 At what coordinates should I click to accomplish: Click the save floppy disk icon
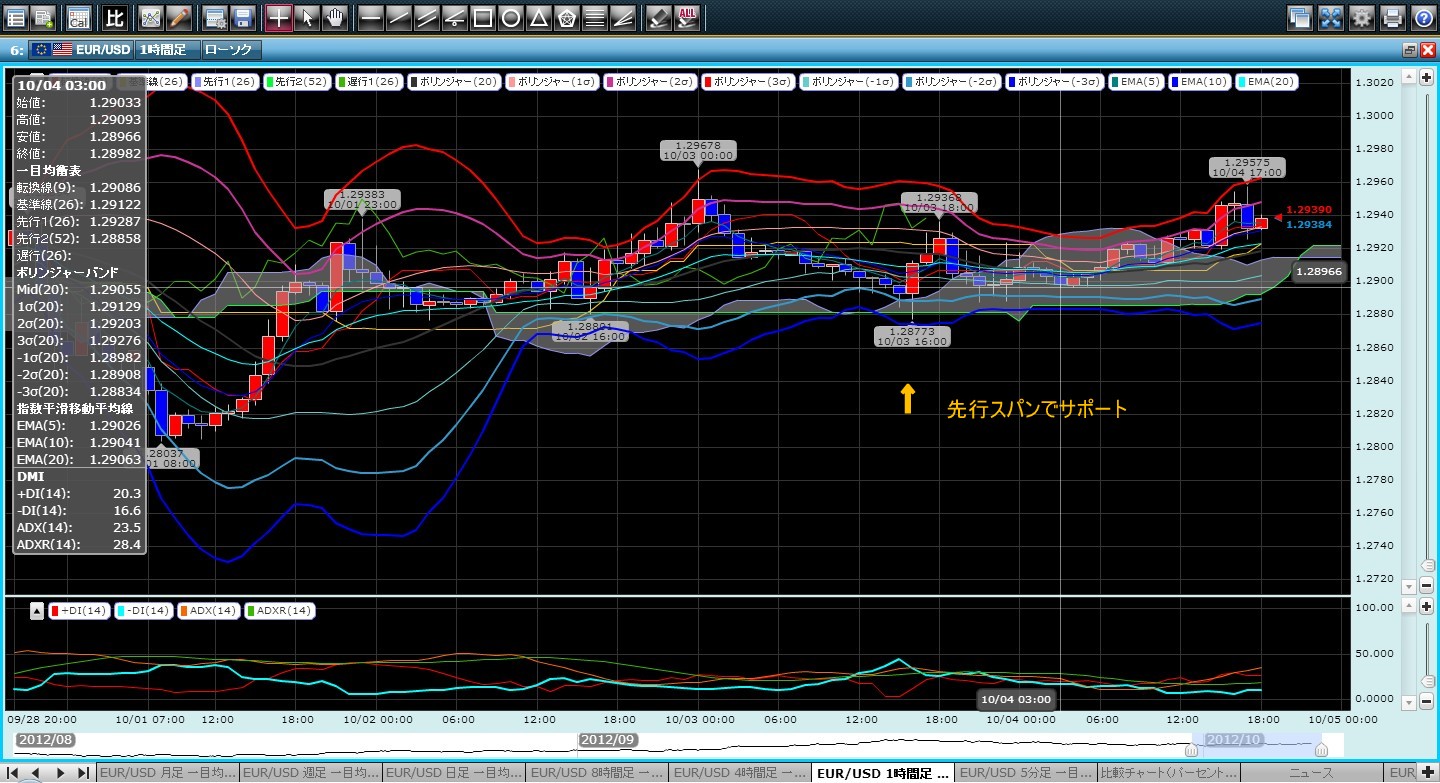pyautogui.click(x=241, y=17)
